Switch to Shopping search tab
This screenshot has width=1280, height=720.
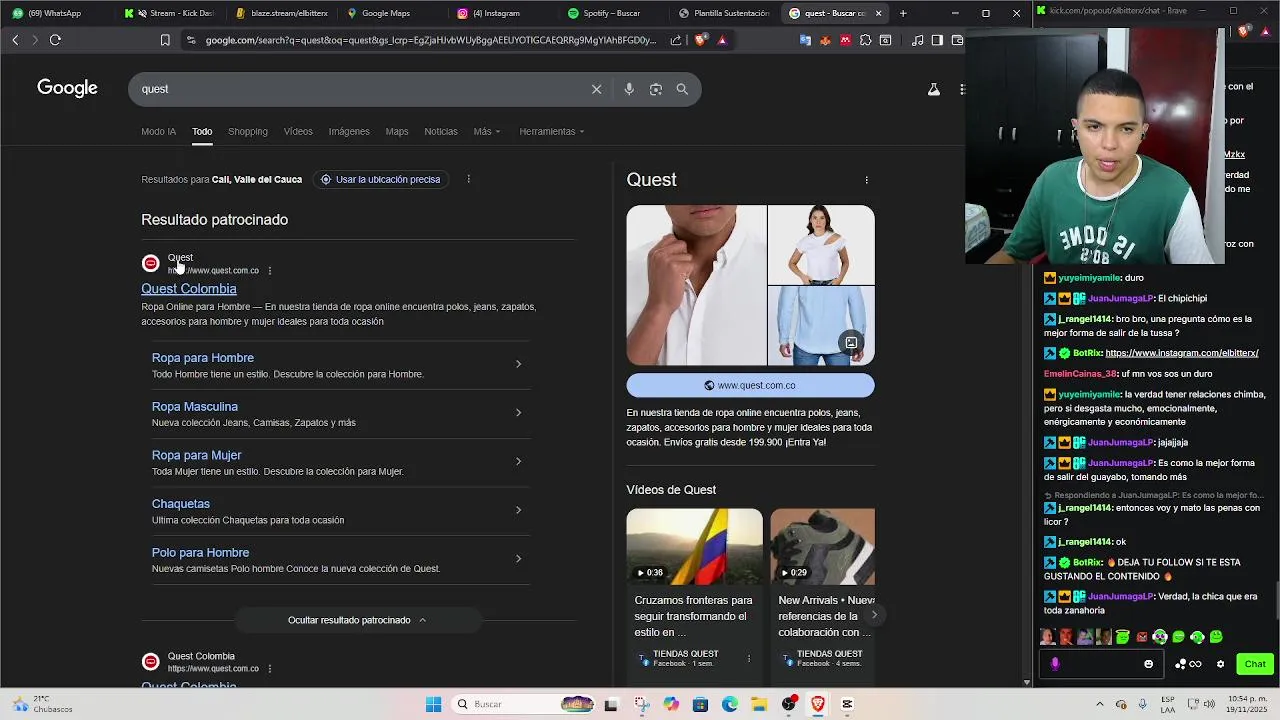point(248,131)
